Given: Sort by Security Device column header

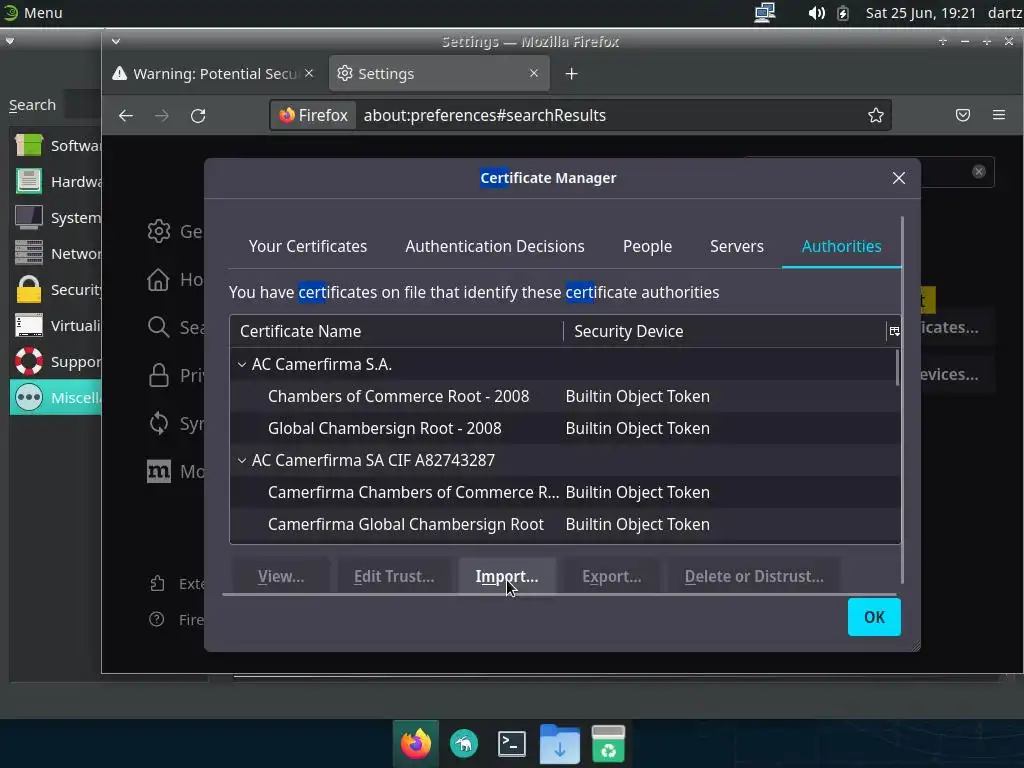Looking at the screenshot, I should (x=724, y=331).
